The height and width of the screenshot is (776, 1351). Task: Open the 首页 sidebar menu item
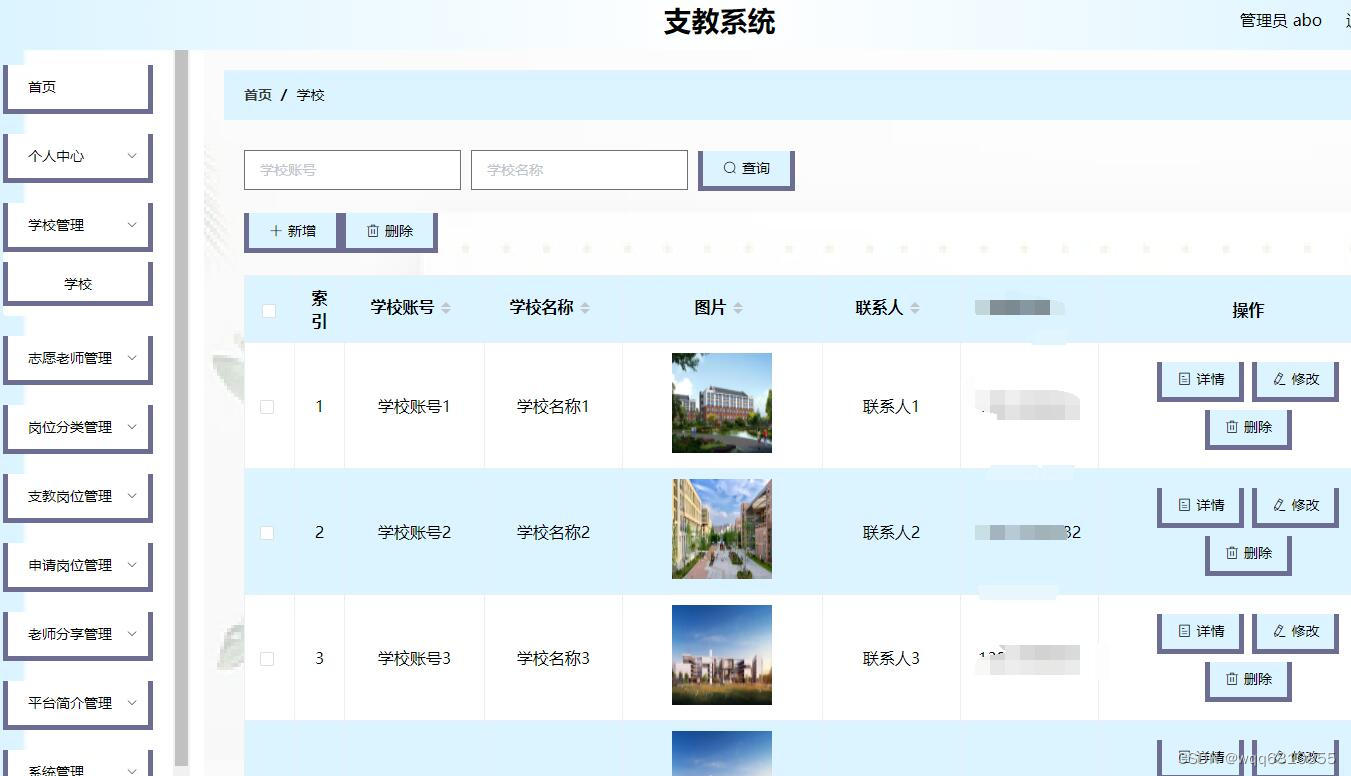tap(78, 88)
